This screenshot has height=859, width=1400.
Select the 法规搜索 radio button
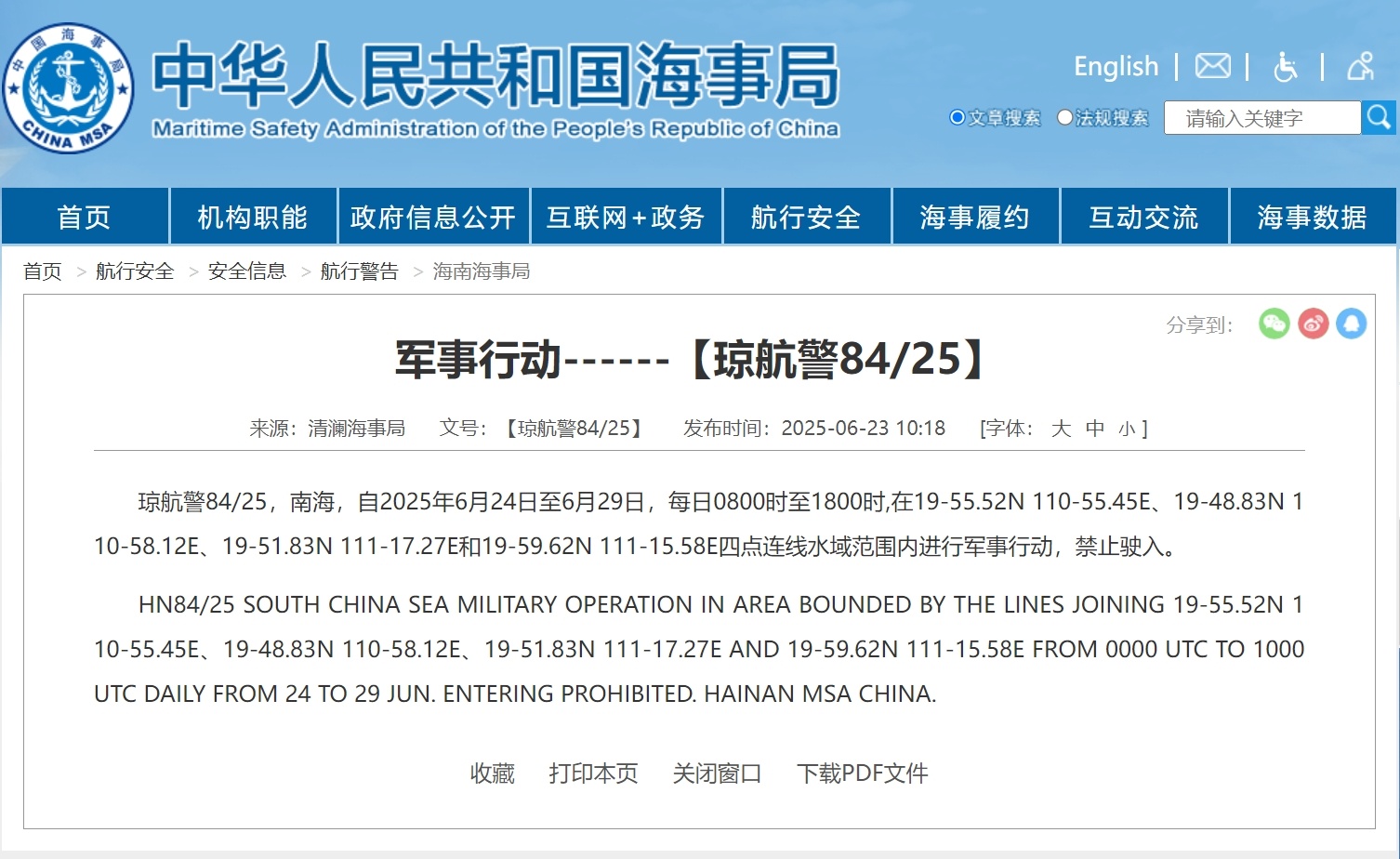point(1064,117)
